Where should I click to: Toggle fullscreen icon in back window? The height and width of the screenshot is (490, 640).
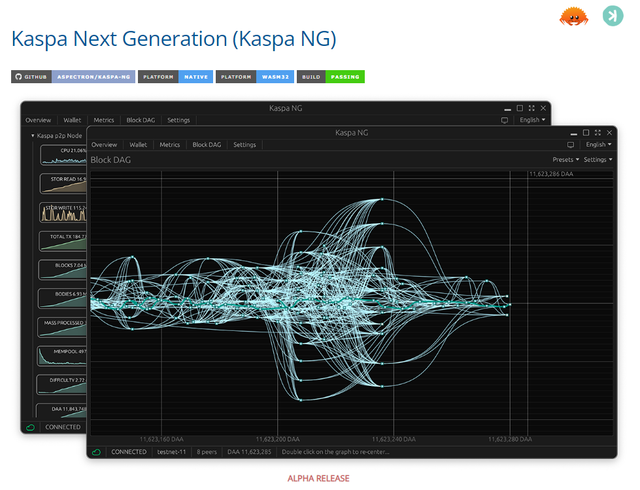531,108
